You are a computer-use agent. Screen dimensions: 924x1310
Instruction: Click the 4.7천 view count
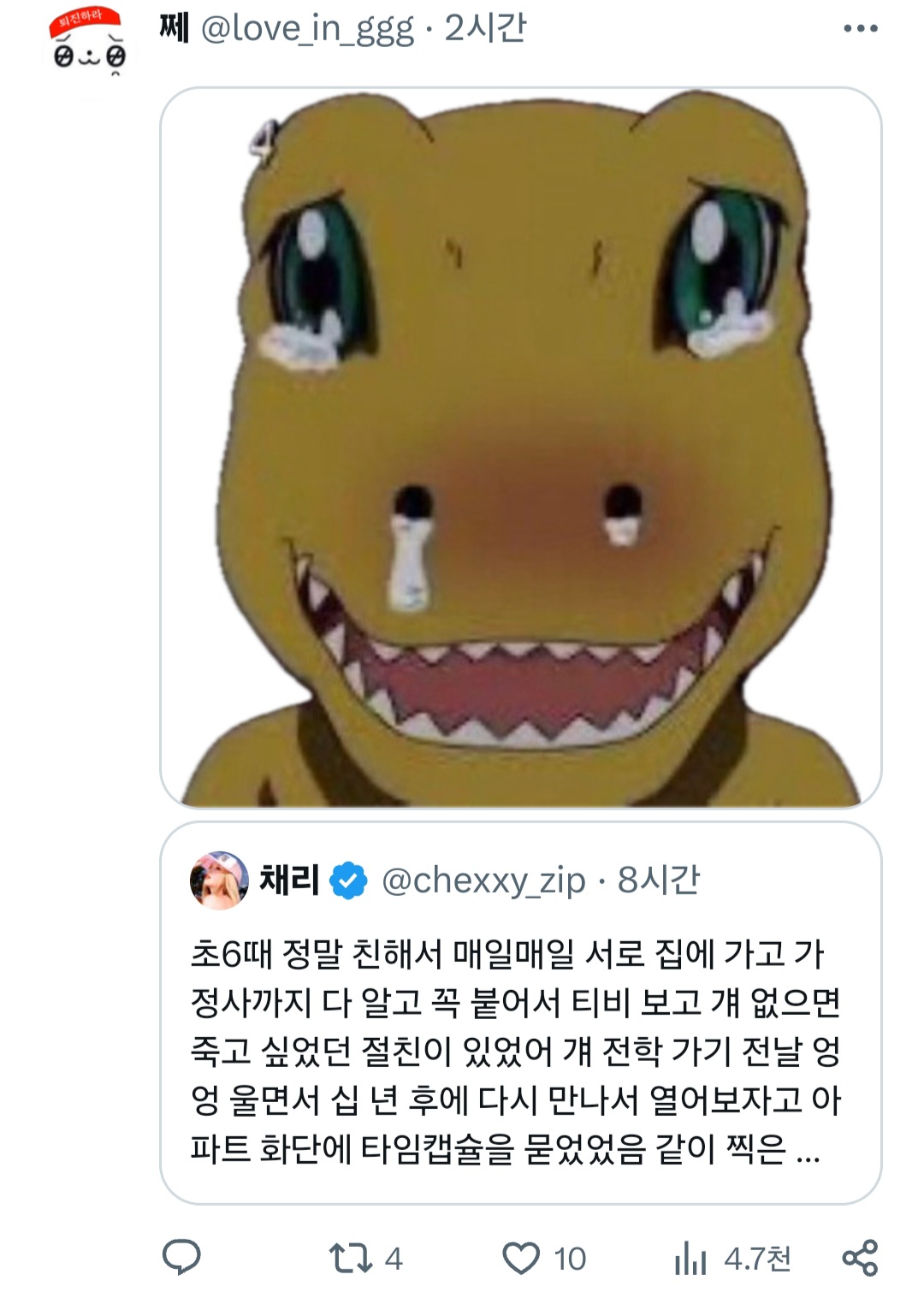coord(757,1259)
